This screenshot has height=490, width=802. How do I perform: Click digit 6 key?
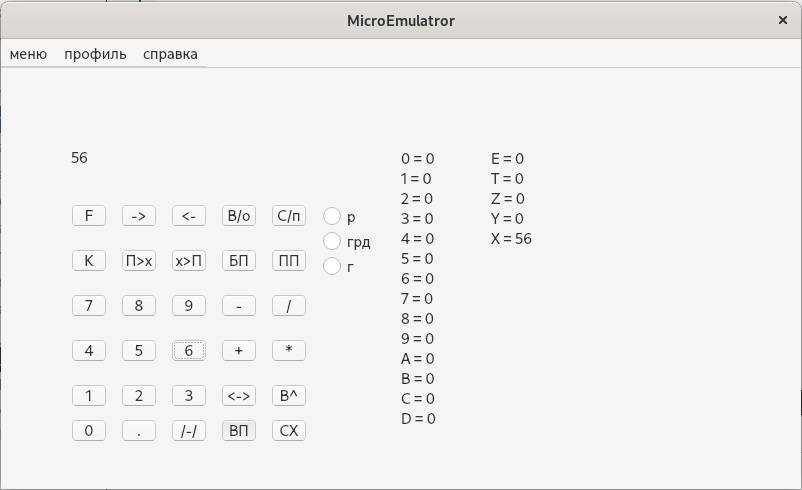pyautogui.click(x=189, y=351)
